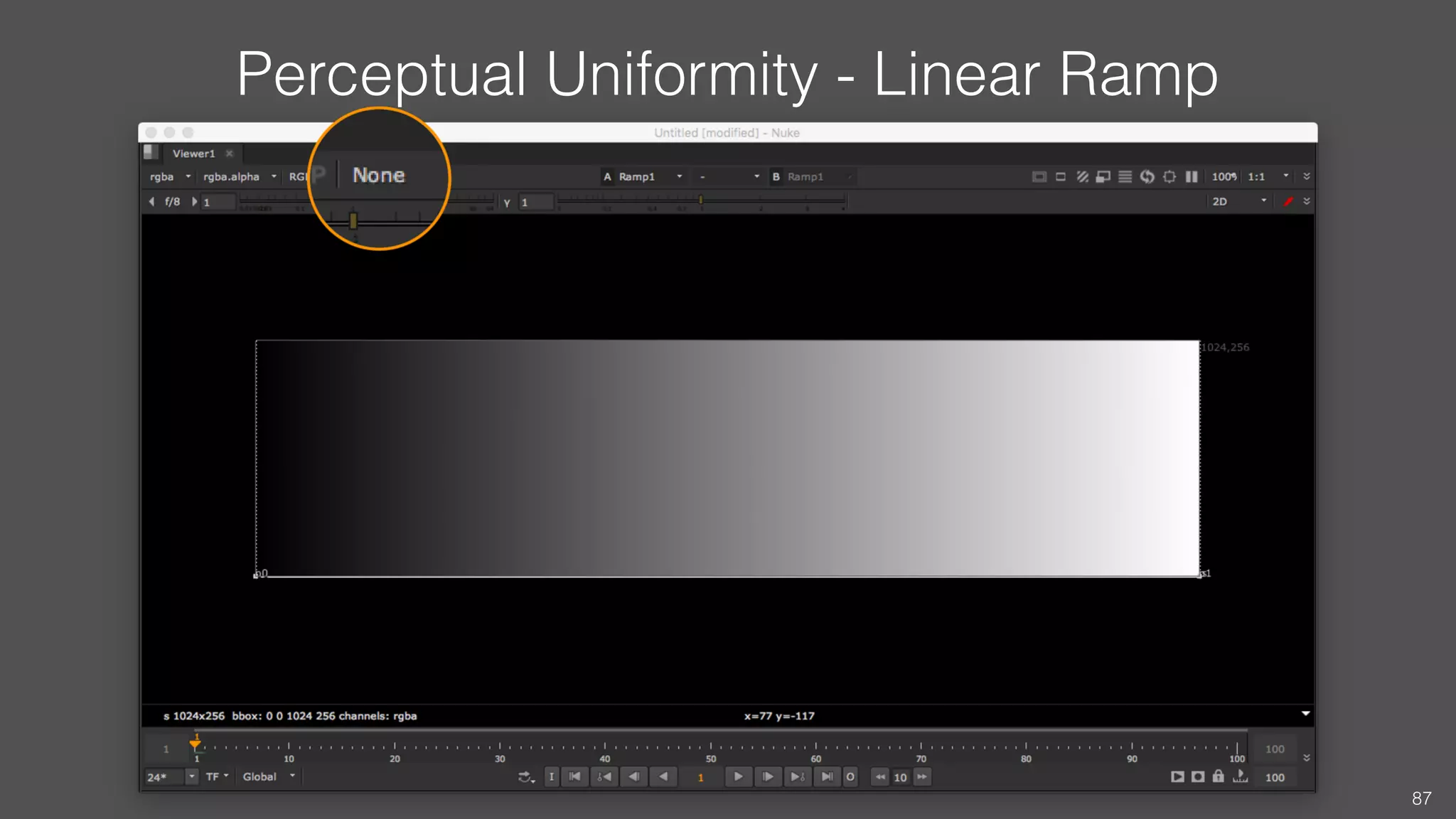Image resolution: width=1456 pixels, height=819 pixels.
Task: Click the bottom-right frame count field 100
Action: (1275, 778)
